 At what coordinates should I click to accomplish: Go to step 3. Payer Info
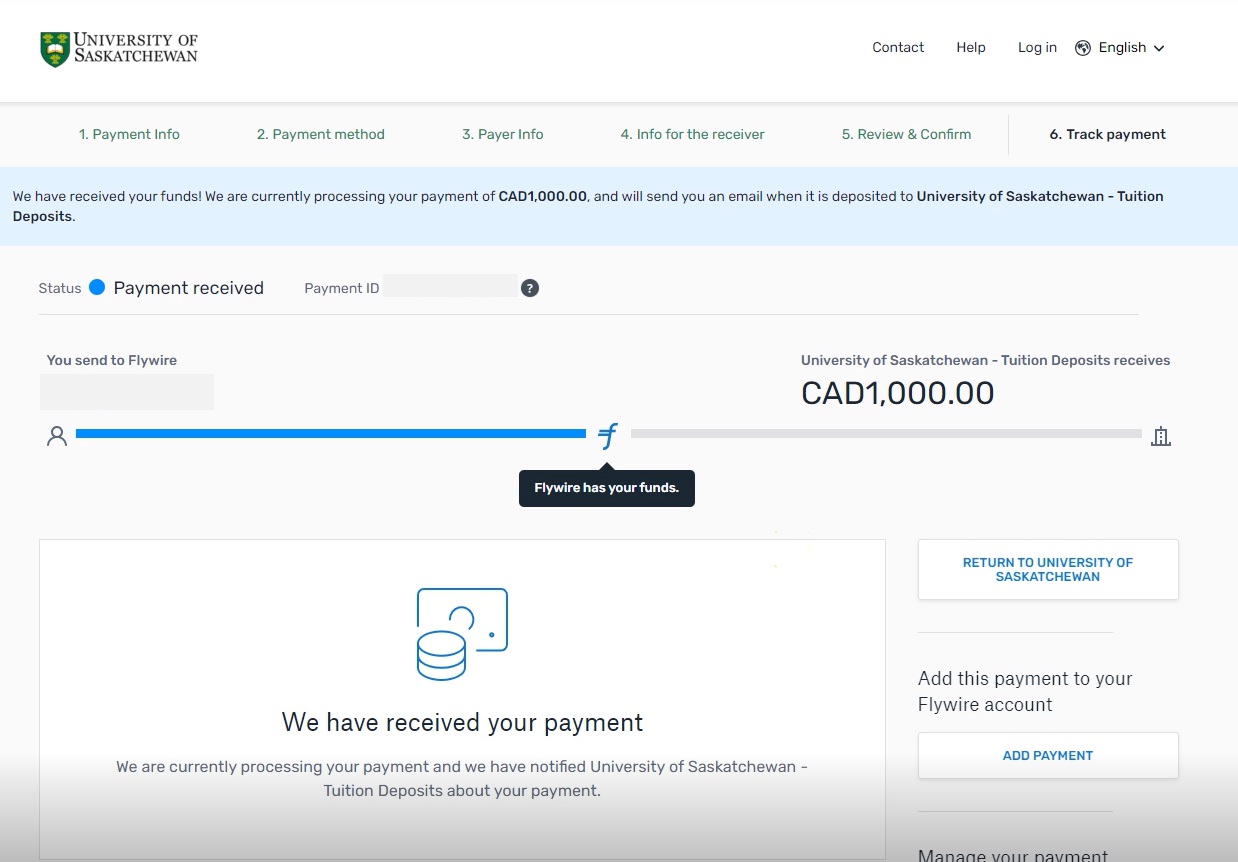click(x=502, y=134)
